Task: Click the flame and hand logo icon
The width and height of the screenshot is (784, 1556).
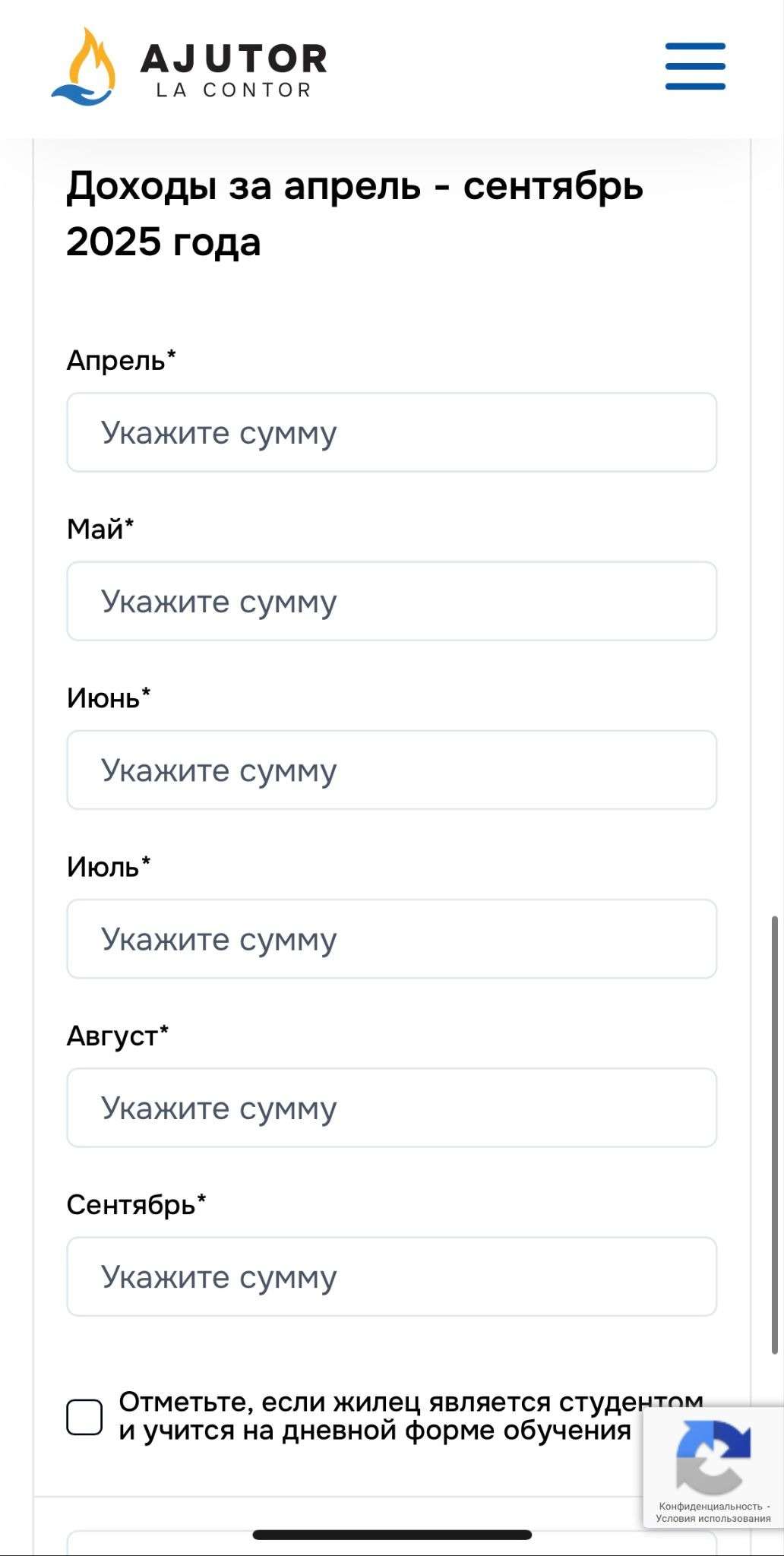Action: tap(84, 67)
